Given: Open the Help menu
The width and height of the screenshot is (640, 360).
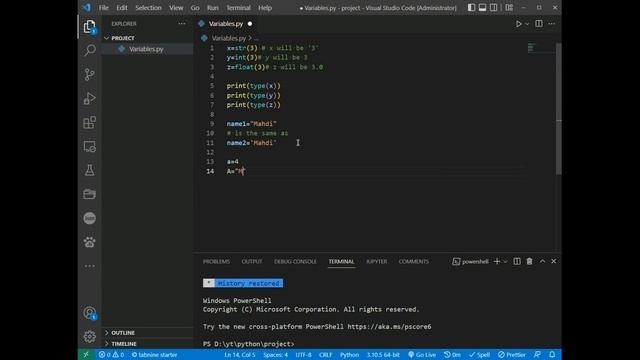Looking at the screenshot, I should (x=265, y=8).
